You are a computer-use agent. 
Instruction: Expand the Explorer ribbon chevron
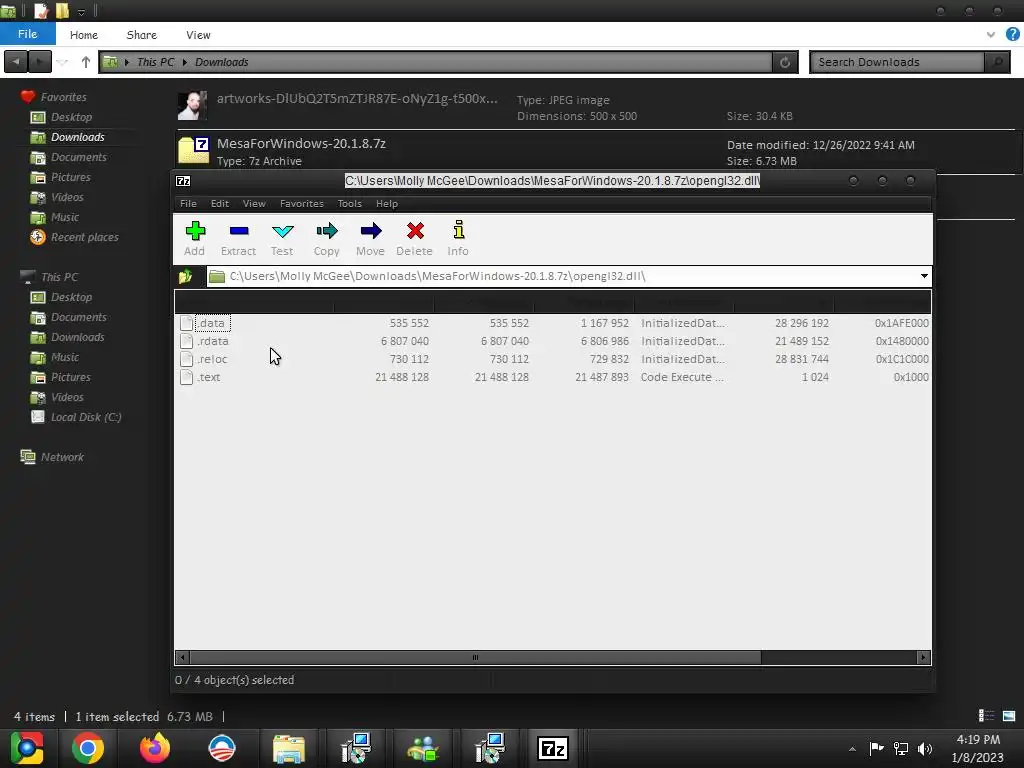point(991,35)
